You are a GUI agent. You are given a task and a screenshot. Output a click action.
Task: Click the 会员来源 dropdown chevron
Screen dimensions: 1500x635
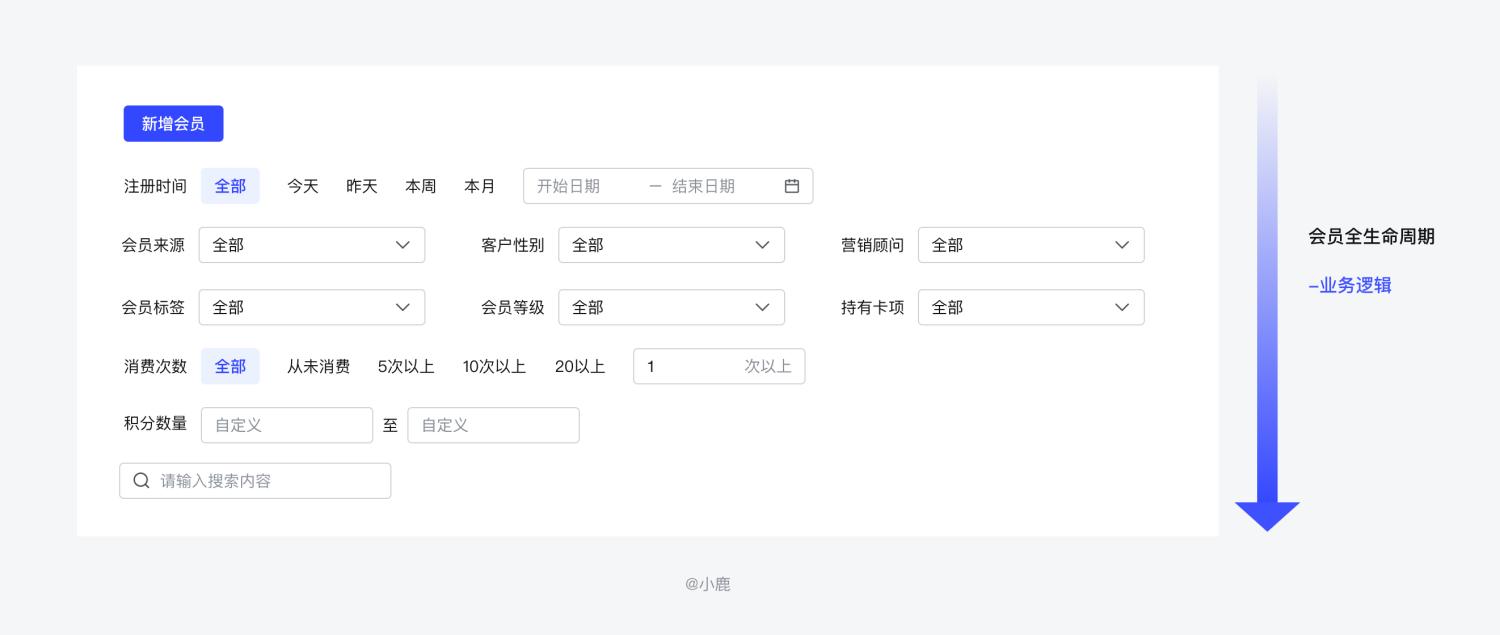coord(403,245)
